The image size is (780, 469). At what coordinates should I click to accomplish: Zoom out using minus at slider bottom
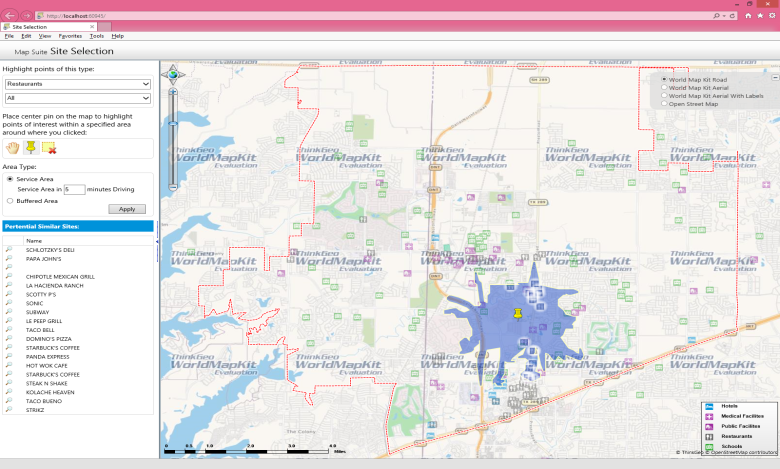click(x=173, y=187)
